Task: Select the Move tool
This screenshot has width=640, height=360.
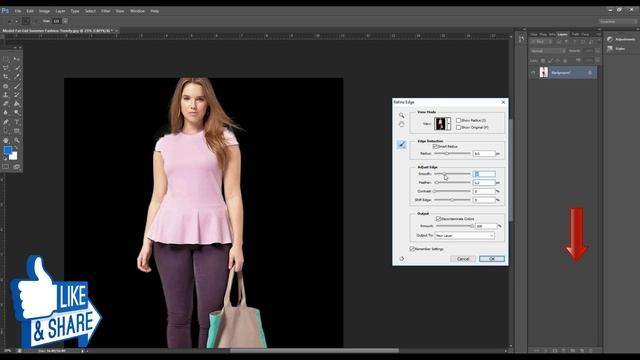Action: (x=17, y=59)
